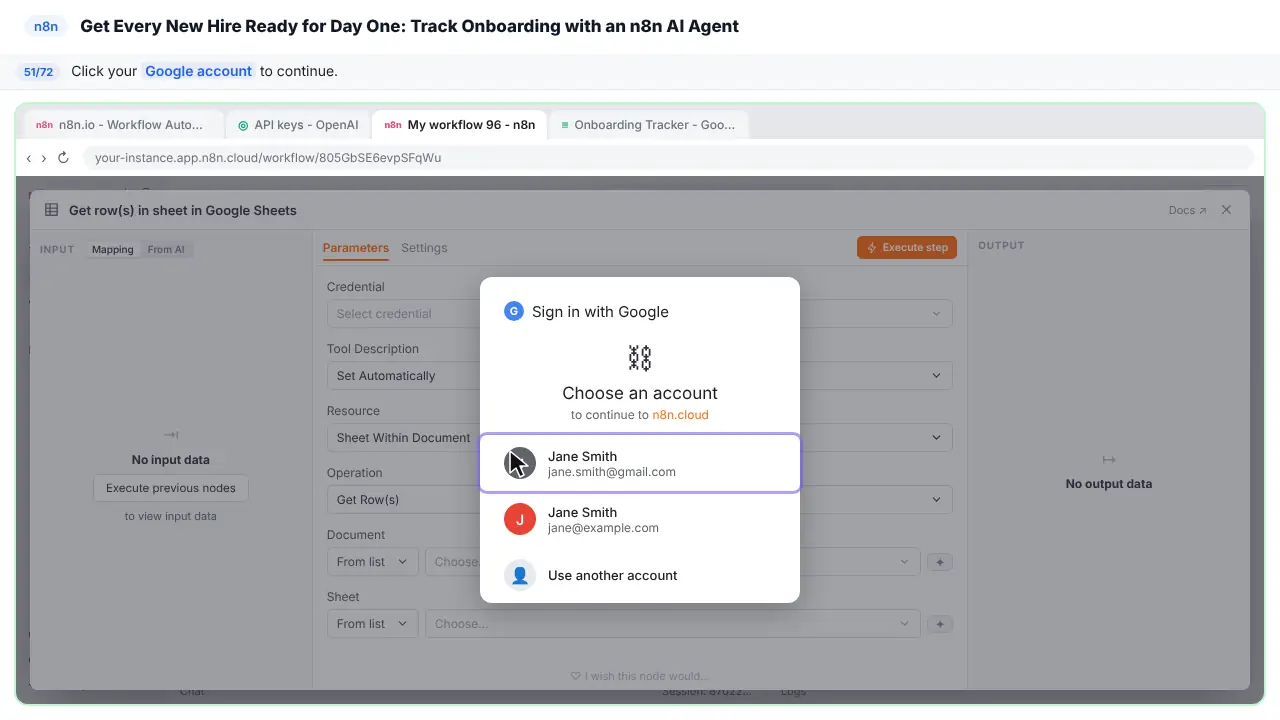Image resolution: width=1280 pixels, height=720 pixels.
Task: Expand the Sheet 'Choose...' selector
Action: pos(672,624)
